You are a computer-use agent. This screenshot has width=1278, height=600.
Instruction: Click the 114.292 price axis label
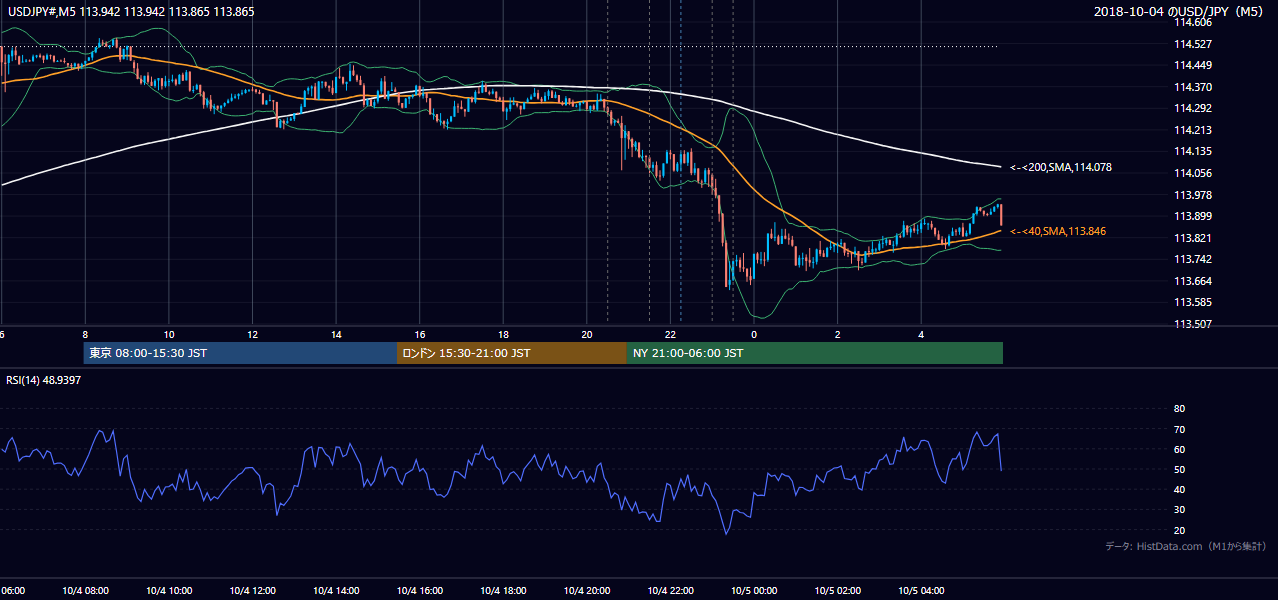point(1192,108)
